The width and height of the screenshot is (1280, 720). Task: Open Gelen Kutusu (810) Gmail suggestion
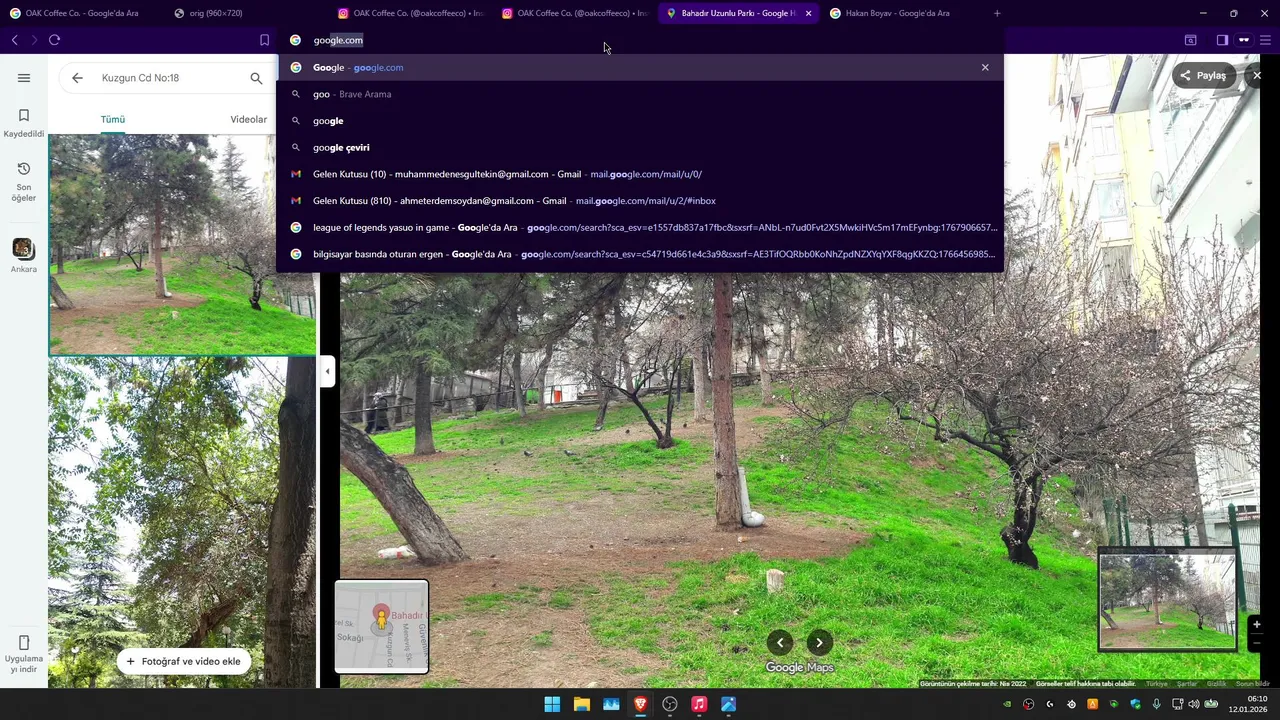click(x=640, y=201)
